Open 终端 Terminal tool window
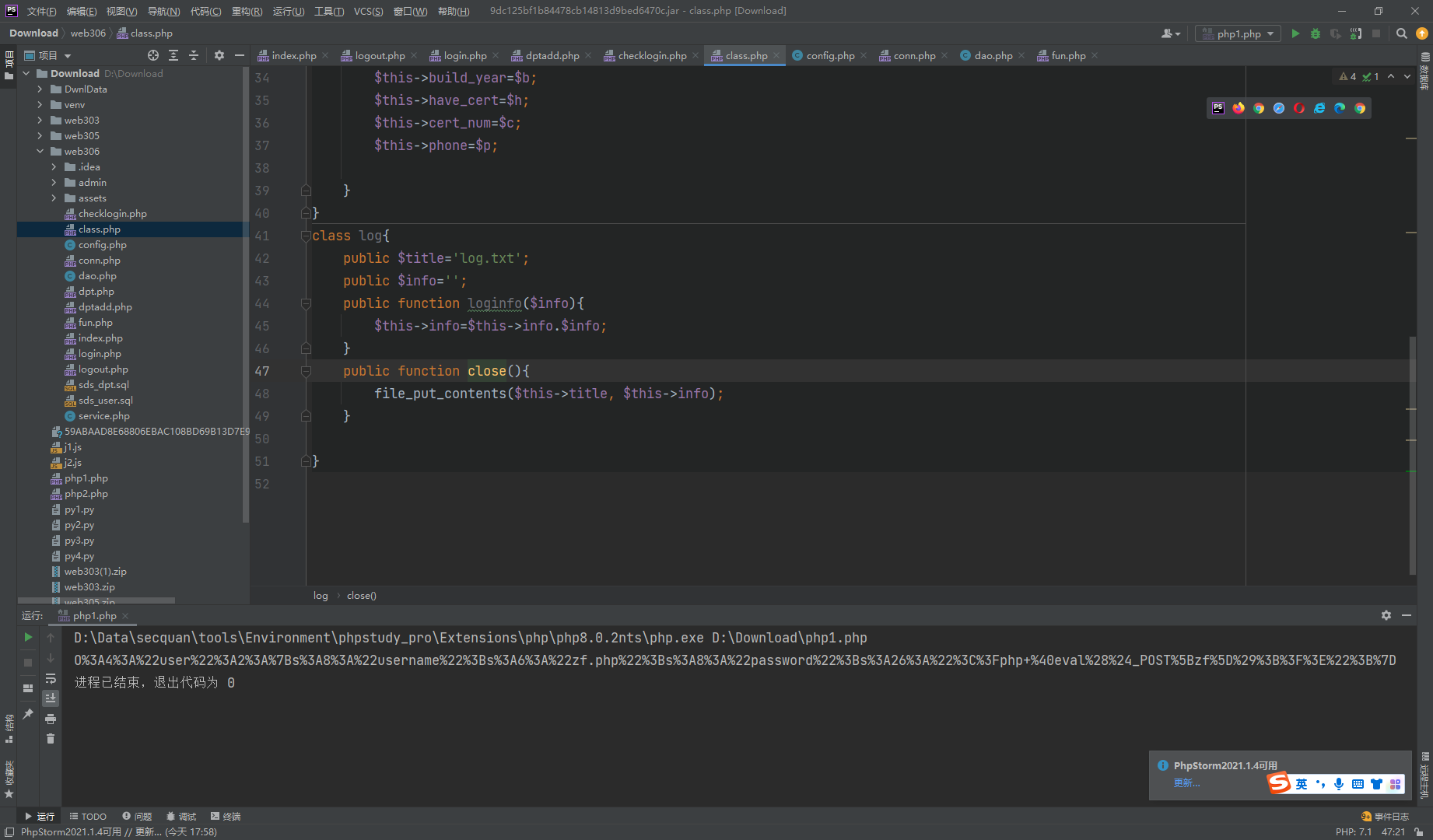Screen dimensions: 1433x840 pyautogui.click(x=226, y=816)
